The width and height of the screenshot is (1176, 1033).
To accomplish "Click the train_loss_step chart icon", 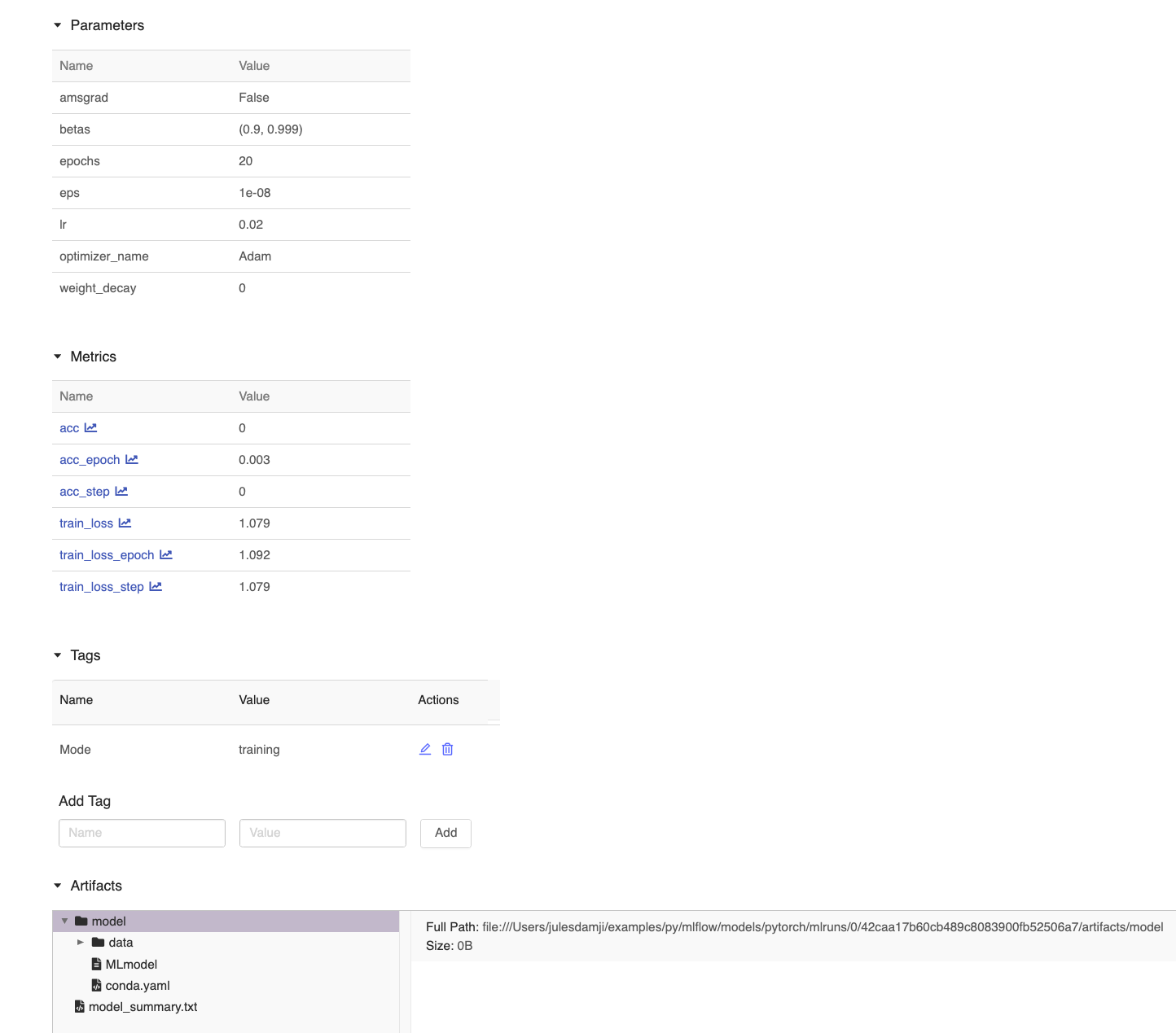I will (x=156, y=587).
